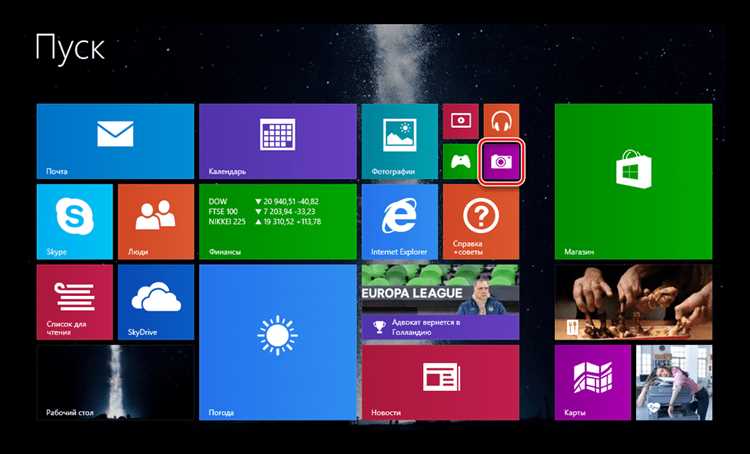Open the Список для чтения tile
750x454 pixels.
(x=74, y=301)
